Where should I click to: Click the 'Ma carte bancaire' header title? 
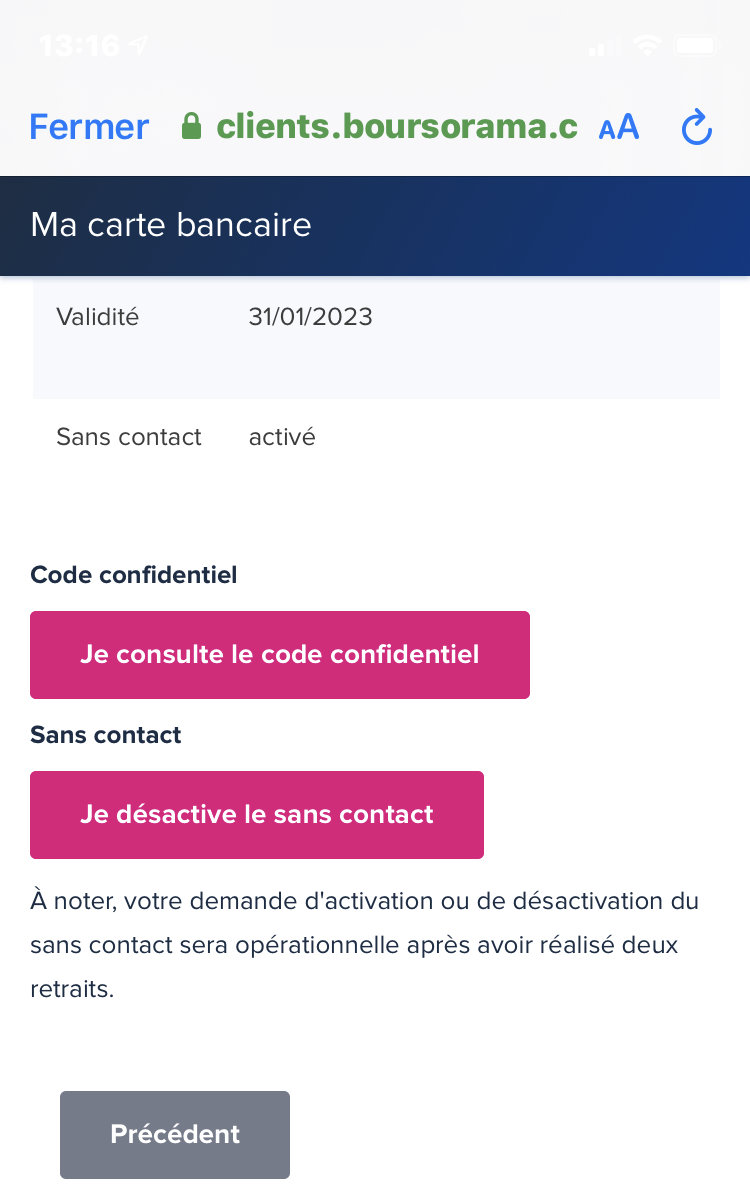point(171,224)
